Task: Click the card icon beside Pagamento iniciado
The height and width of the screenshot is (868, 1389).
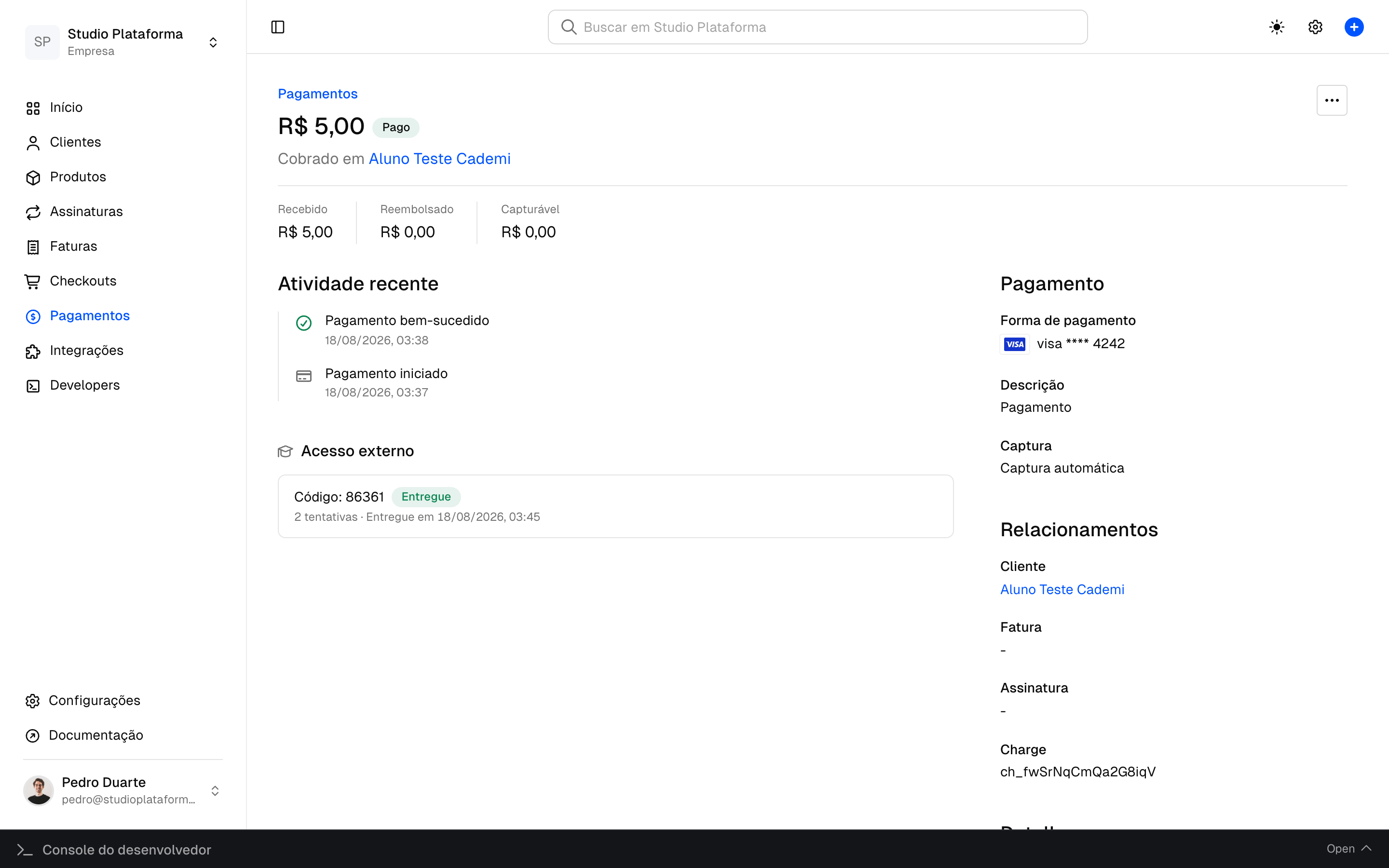Action: point(304,376)
